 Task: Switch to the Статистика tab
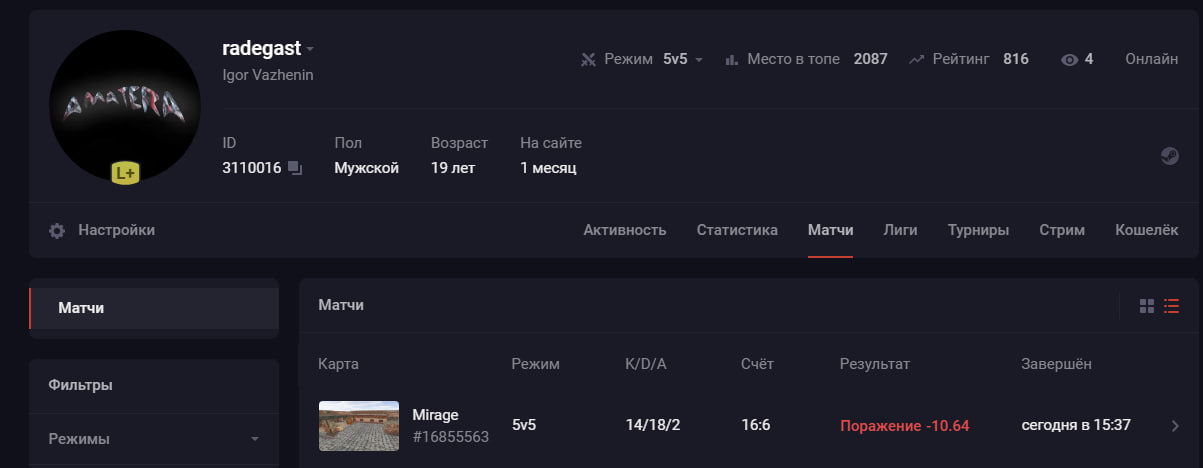click(737, 230)
